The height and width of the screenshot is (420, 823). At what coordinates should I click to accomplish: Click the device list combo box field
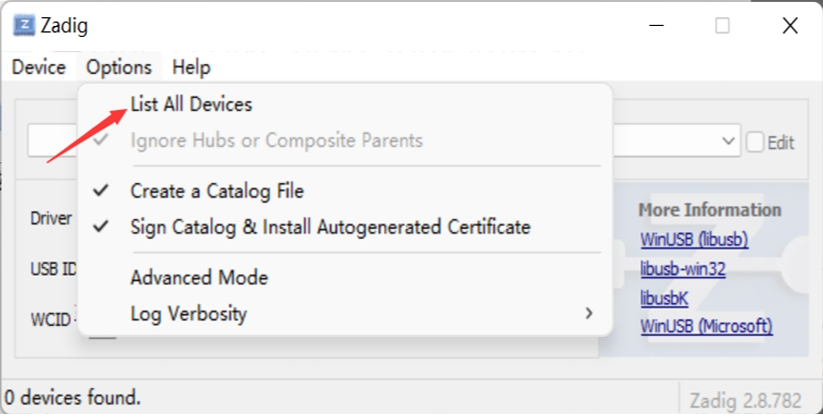tap(384, 141)
